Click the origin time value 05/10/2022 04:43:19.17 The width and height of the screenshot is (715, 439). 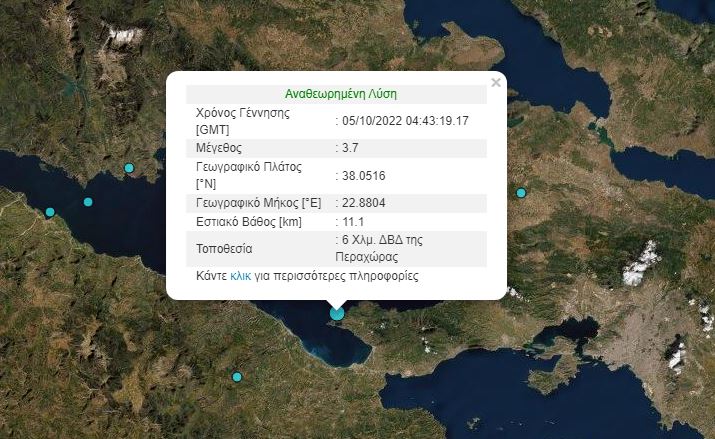click(405, 121)
